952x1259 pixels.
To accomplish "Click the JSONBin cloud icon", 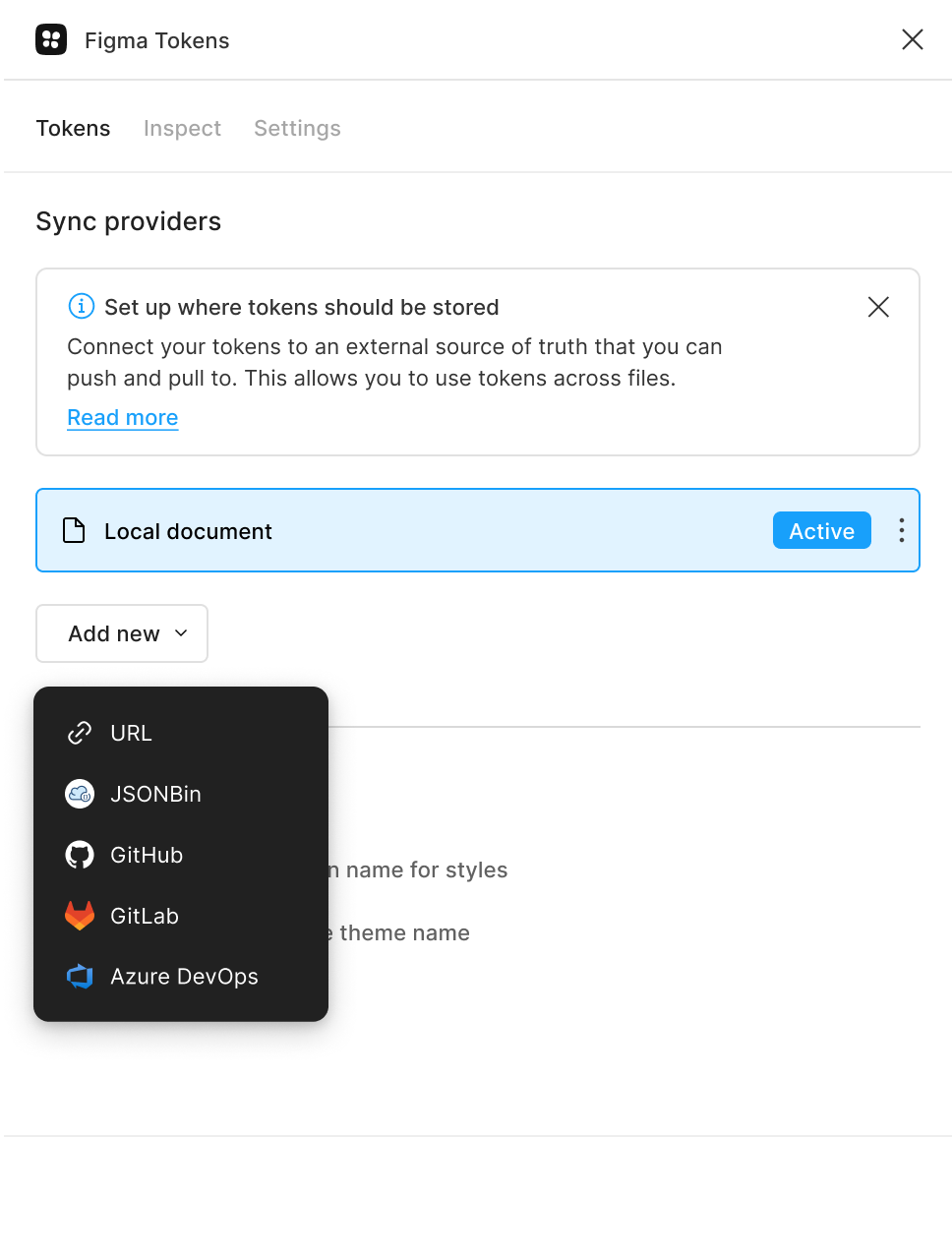I will pyautogui.click(x=79, y=794).
